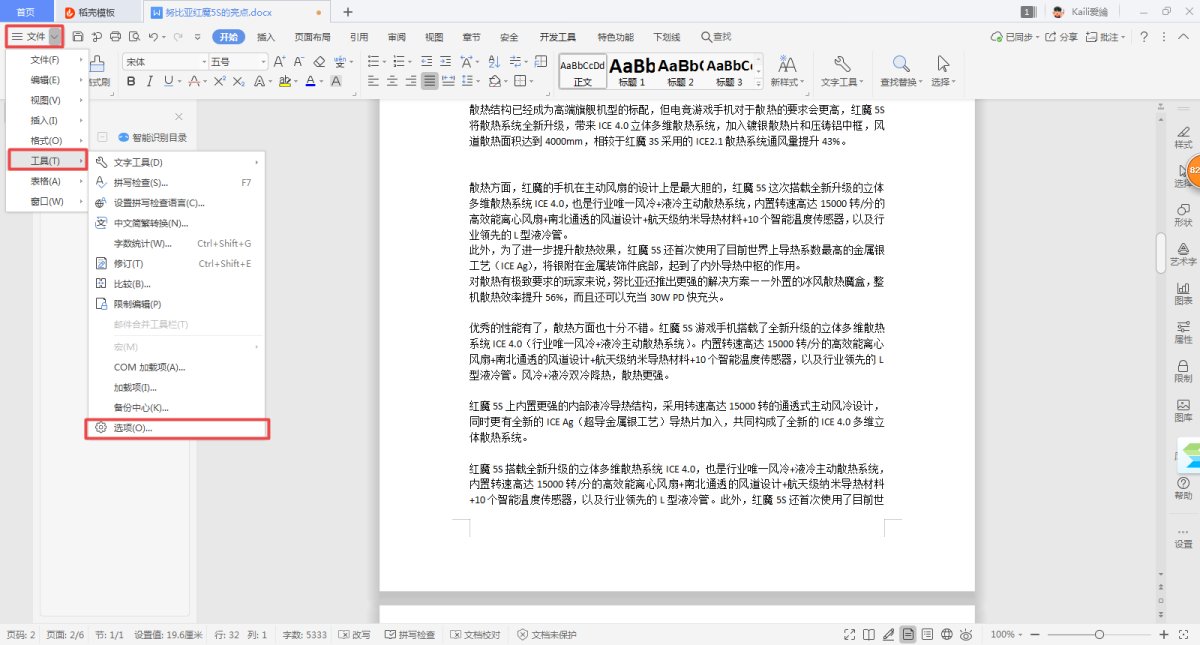
Task: Choose 字数统计(W)... word count entry
Action: pos(142,243)
